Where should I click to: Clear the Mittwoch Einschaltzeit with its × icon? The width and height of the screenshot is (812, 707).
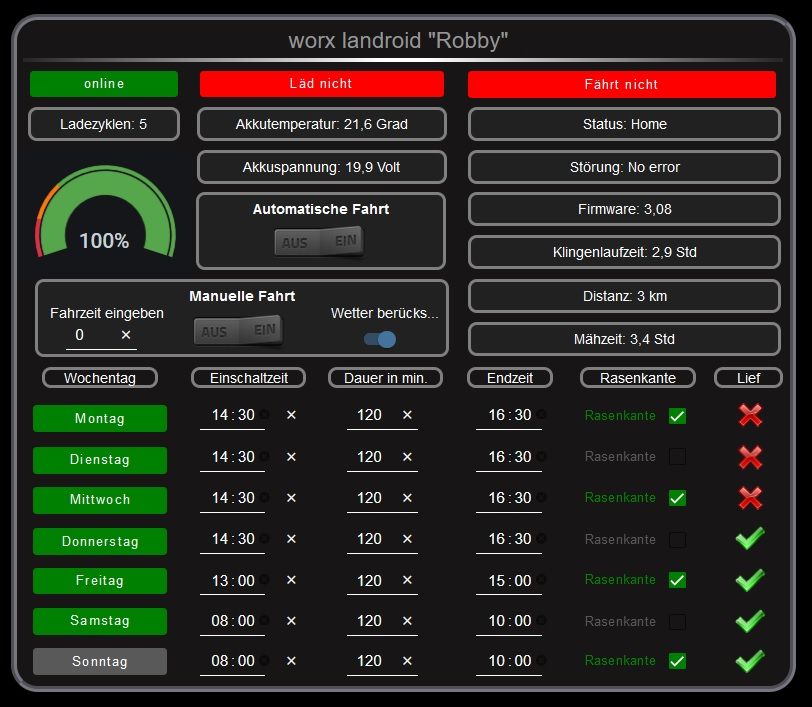[x=291, y=498]
